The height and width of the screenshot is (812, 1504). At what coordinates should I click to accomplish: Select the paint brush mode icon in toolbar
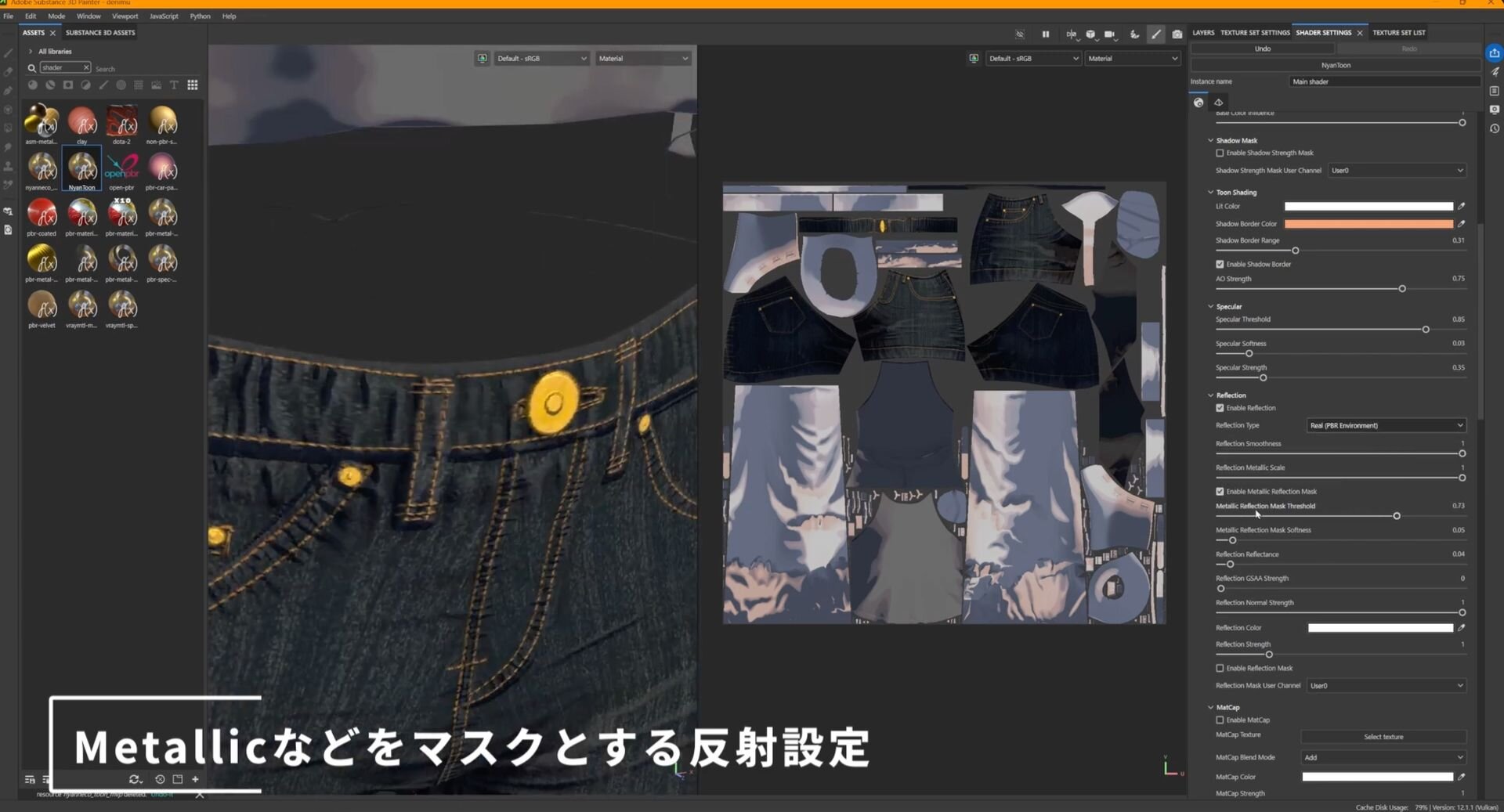[x=1155, y=34]
